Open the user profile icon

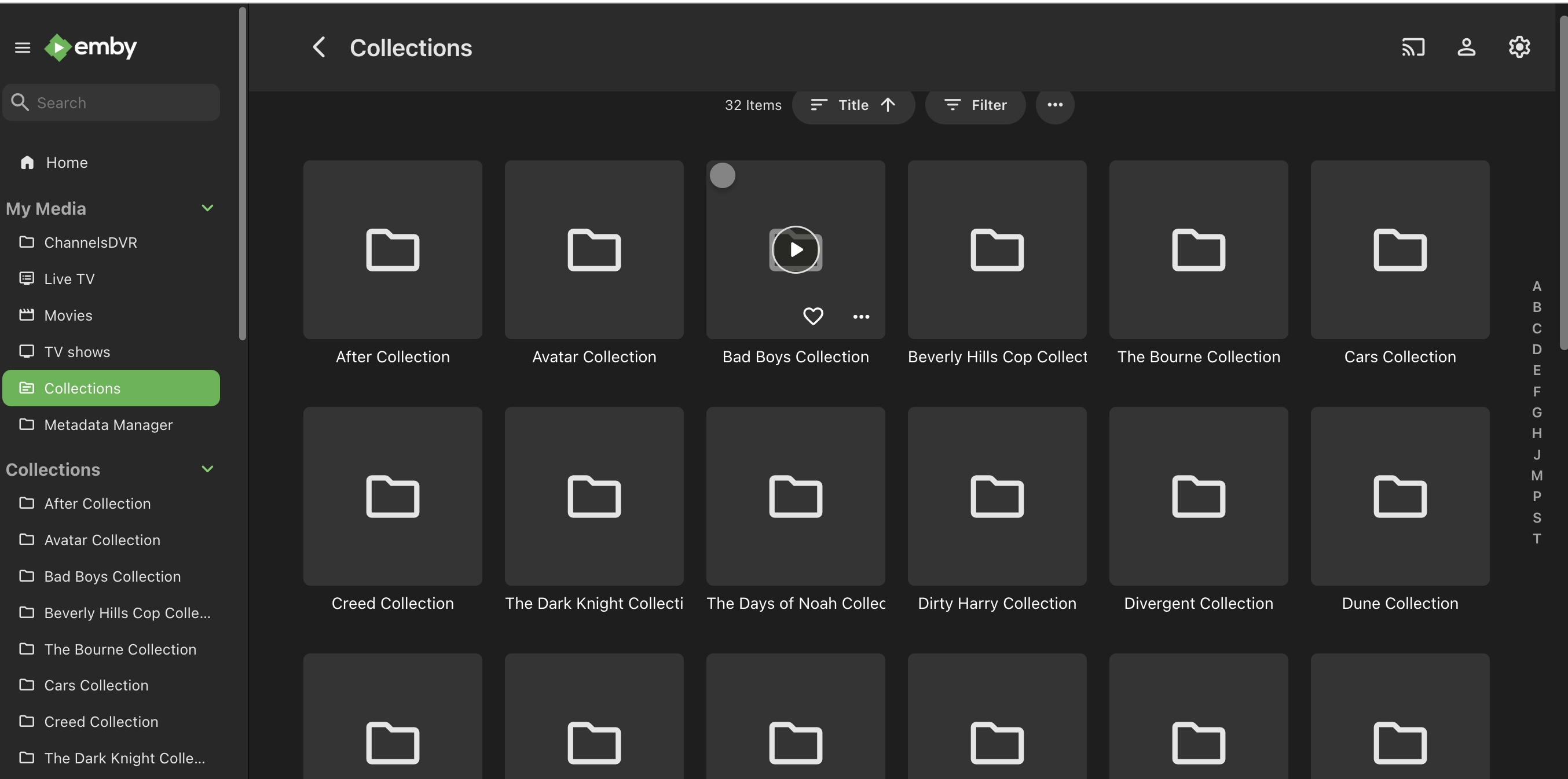coord(1466,47)
